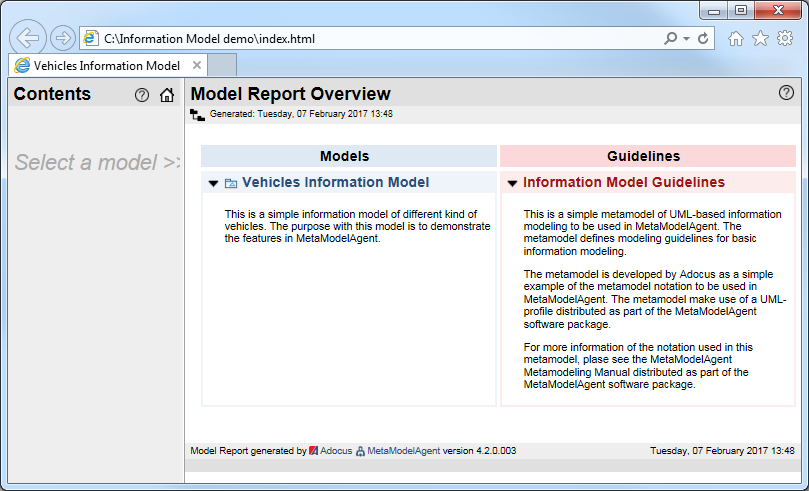
Task: Click the model tree icon beside Generated date
Action: click(197, 115)
